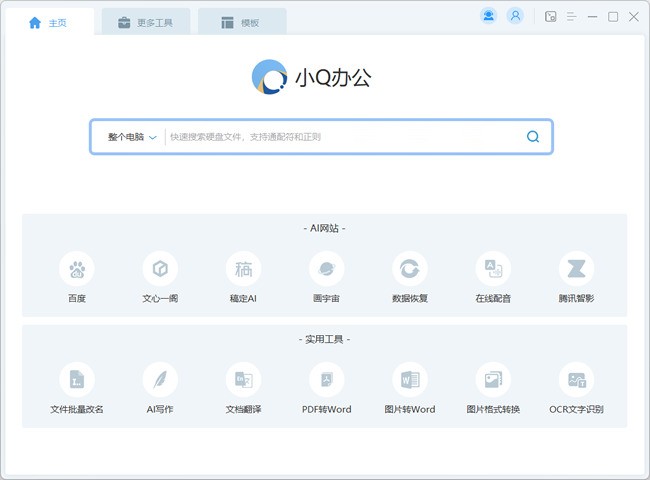The height and width of the screenshot is (480, 650).
Task: Switch to the 模板 tab
Action: (x=241, y=22)
